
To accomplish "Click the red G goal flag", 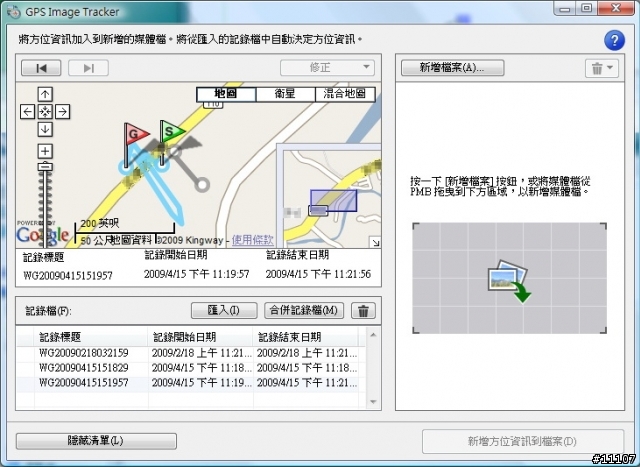I will pyautogui.click(x=135, y=135).
